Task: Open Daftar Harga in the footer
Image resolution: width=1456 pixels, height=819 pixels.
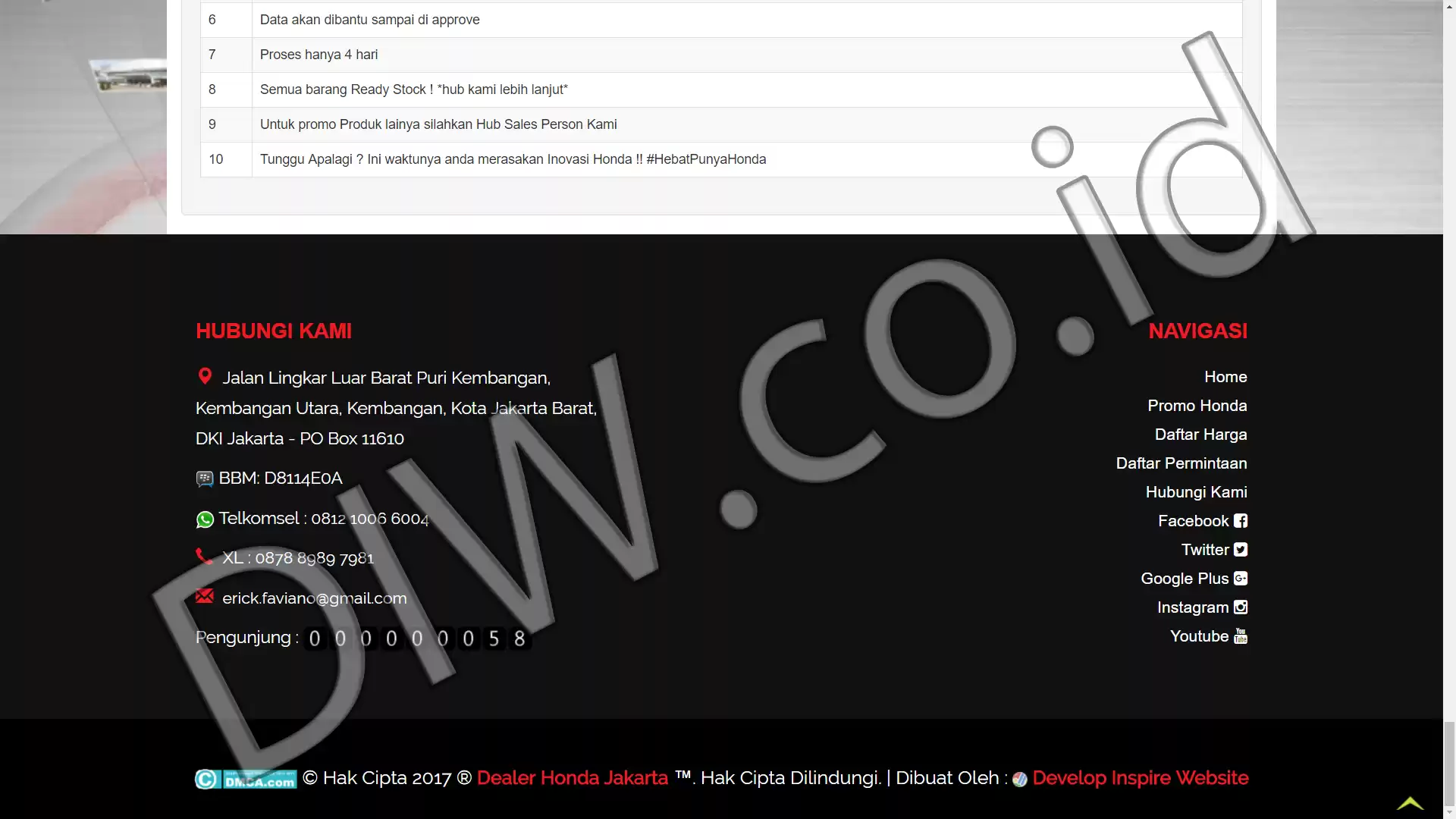Action: (1201, 435)
